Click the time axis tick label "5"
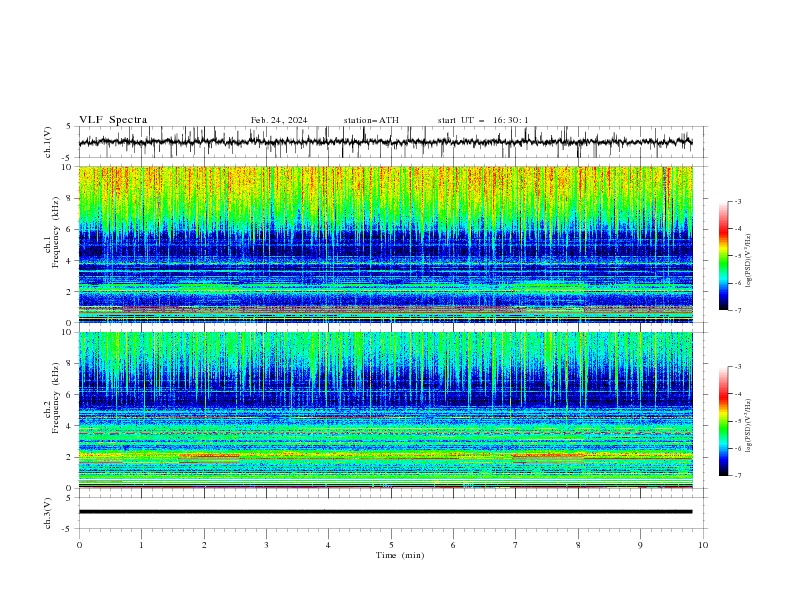792x612 pixels. (391, 545)
